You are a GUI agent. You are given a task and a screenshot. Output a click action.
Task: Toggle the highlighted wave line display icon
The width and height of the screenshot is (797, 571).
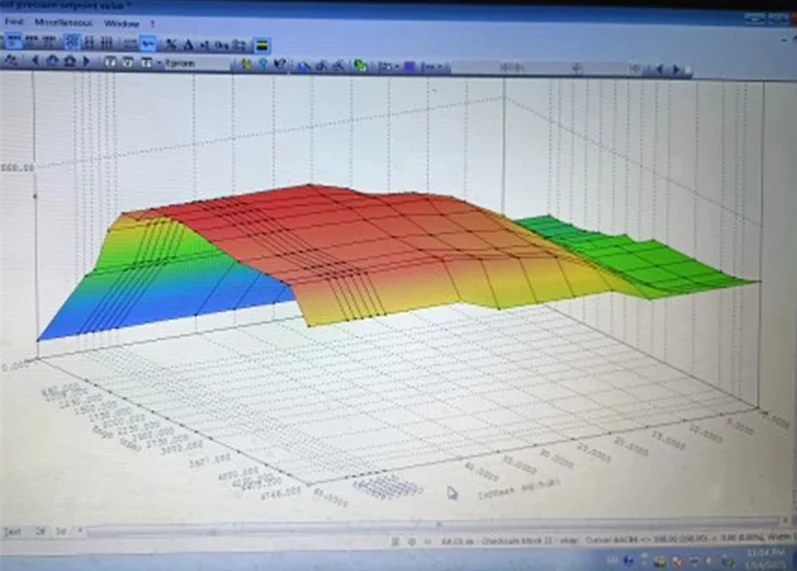coord(148,44)
